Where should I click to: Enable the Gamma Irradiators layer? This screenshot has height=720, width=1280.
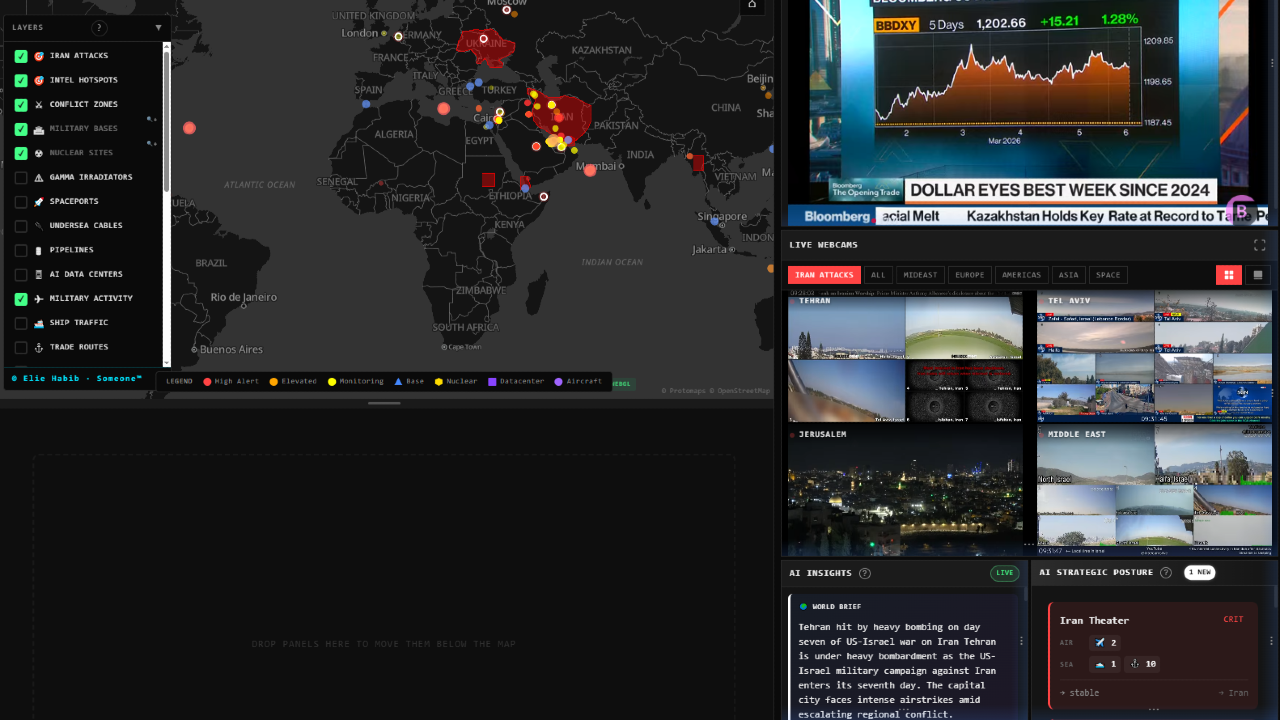pos(20,177)
